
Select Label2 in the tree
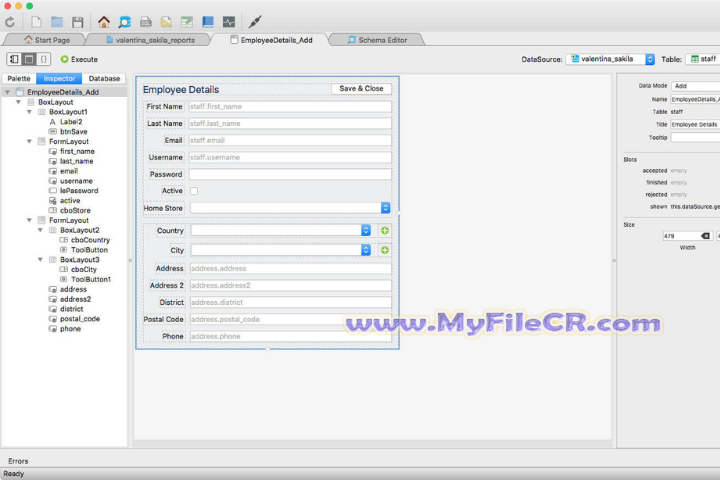click(x=71, y=122)
